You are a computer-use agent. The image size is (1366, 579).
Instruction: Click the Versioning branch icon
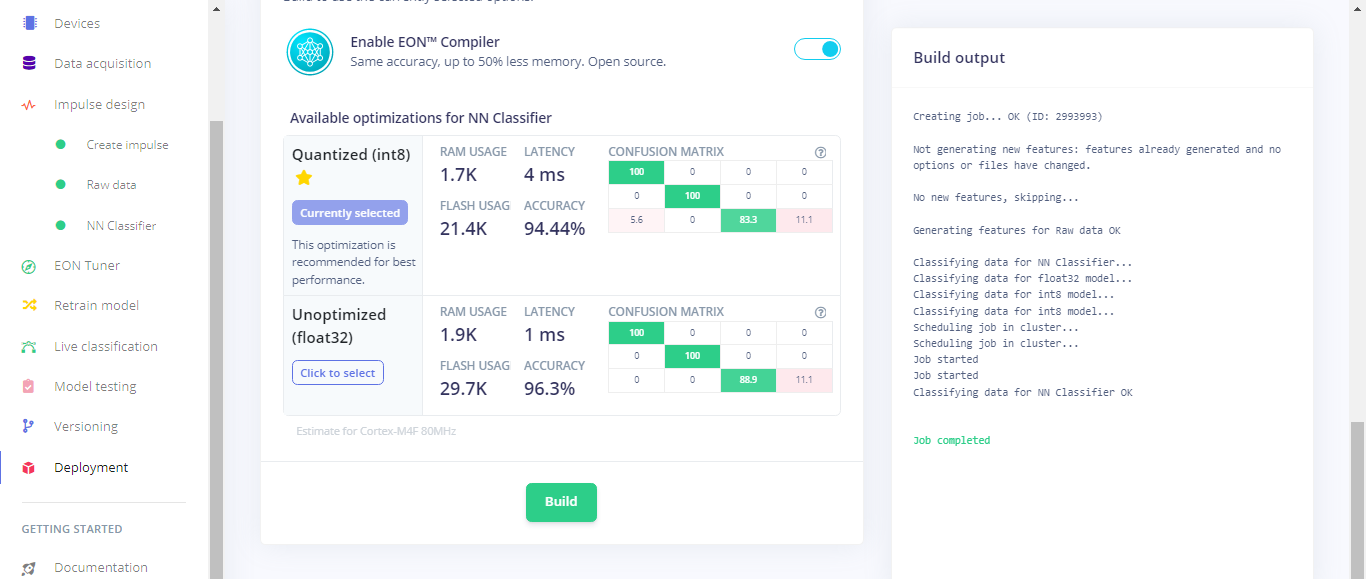(x=29, y=427)
